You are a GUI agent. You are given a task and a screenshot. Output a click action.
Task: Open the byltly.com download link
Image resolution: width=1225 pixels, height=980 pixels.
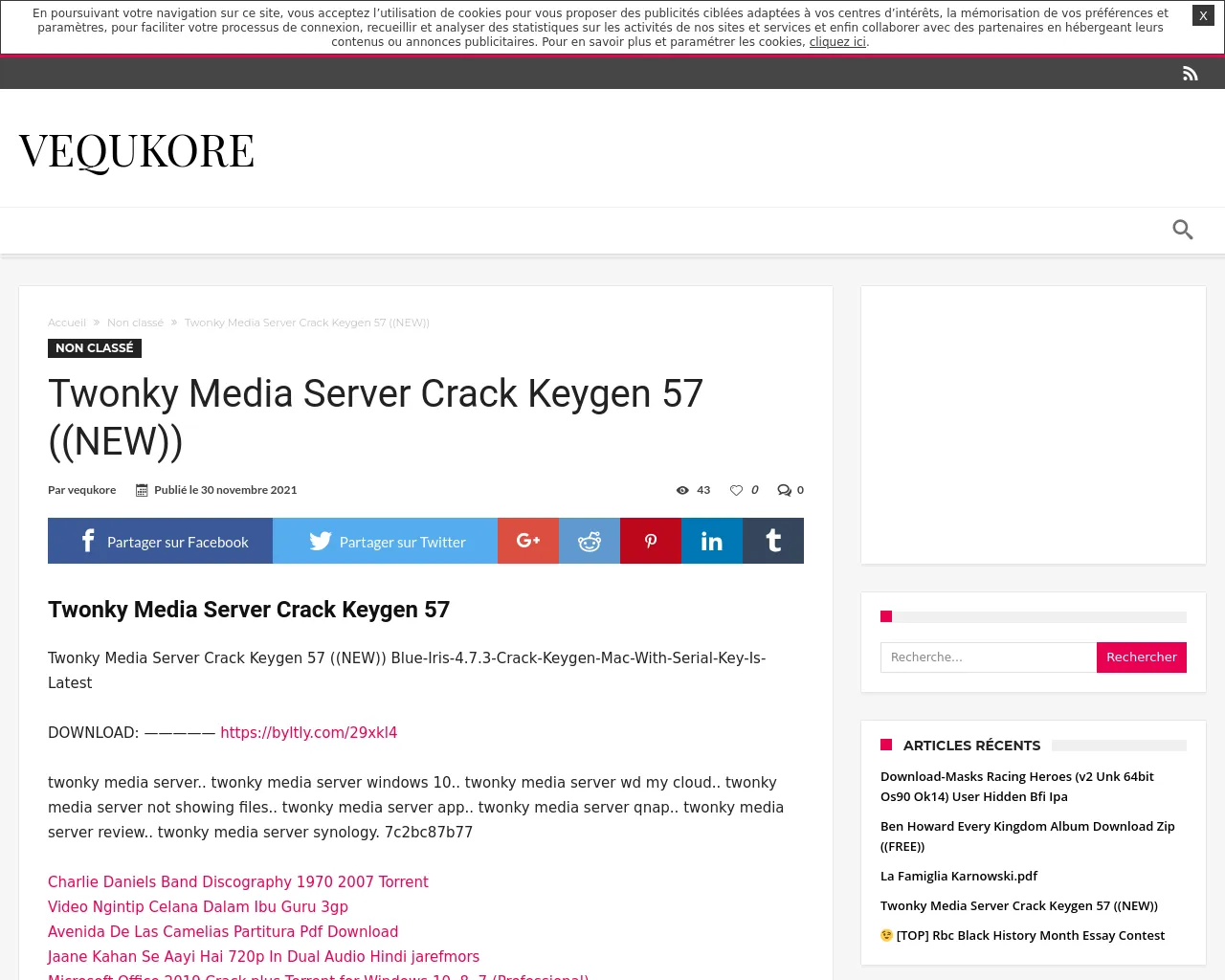coord(308,732)
